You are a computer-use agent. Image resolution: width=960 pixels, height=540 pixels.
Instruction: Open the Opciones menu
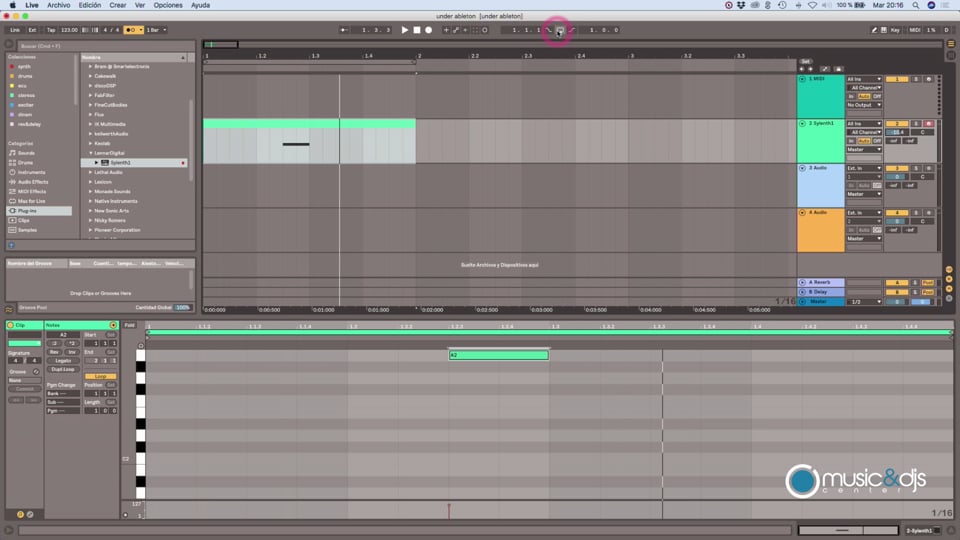[168, 5]
